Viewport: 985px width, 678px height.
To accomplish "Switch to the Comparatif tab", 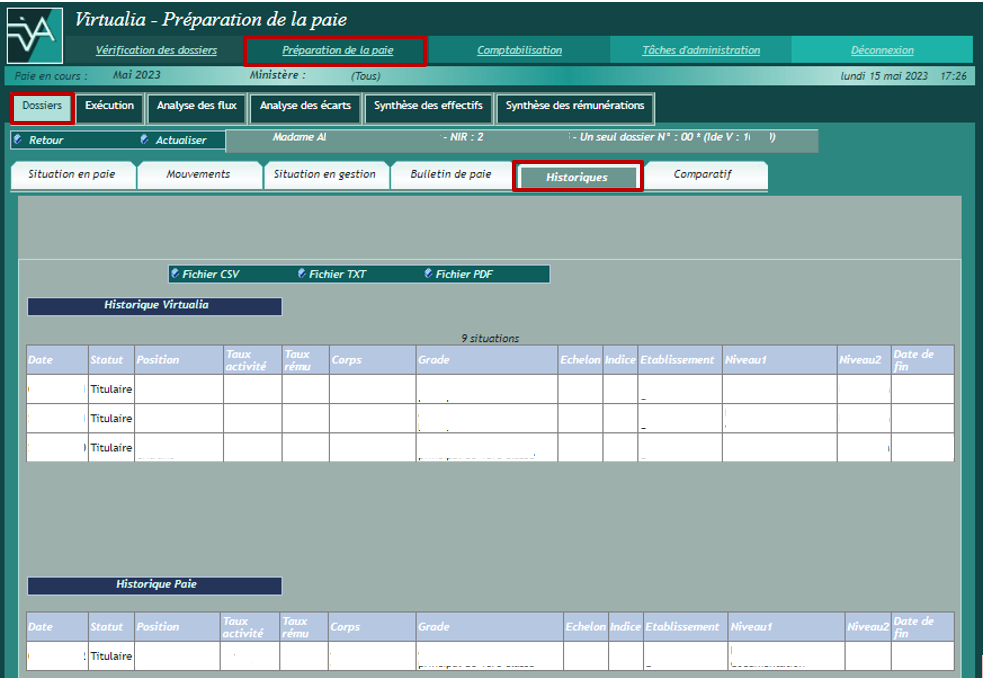I will pyautogui.click(x=702, y=175).
